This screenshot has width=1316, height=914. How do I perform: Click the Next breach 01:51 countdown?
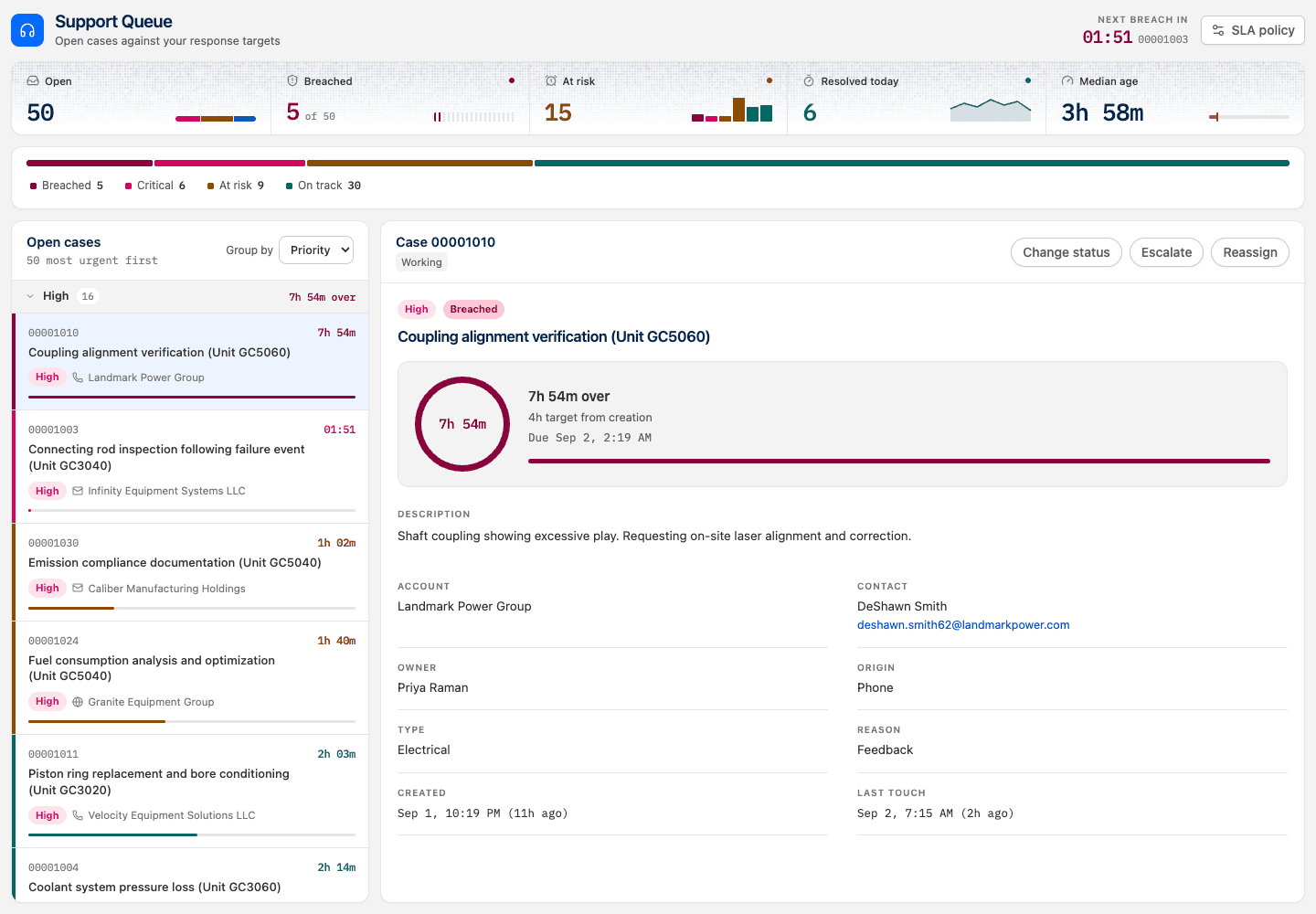tap(1107, 37)
